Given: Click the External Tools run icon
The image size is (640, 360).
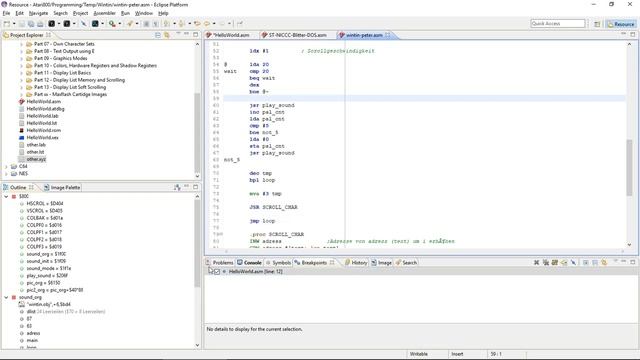Looking at the screenshot, I should pyautogui.click(x=112, y=24).
